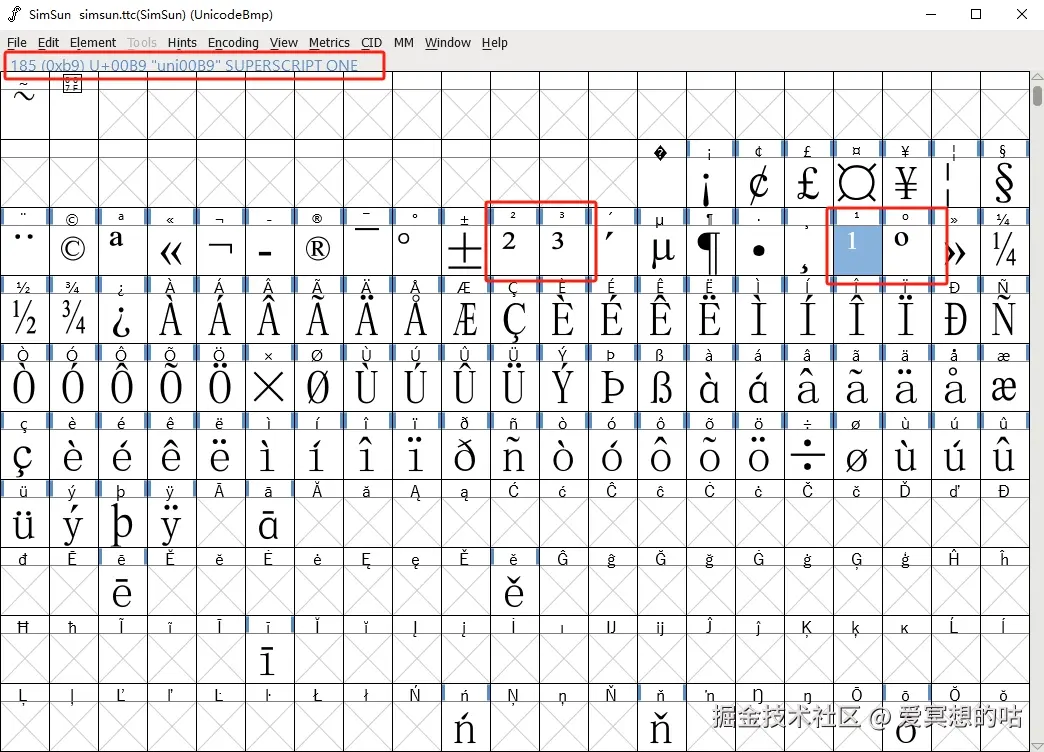Select the plus-minus sign glyph cell
The width and height of the screenshot is (1044, 752).
click(466, 250)
